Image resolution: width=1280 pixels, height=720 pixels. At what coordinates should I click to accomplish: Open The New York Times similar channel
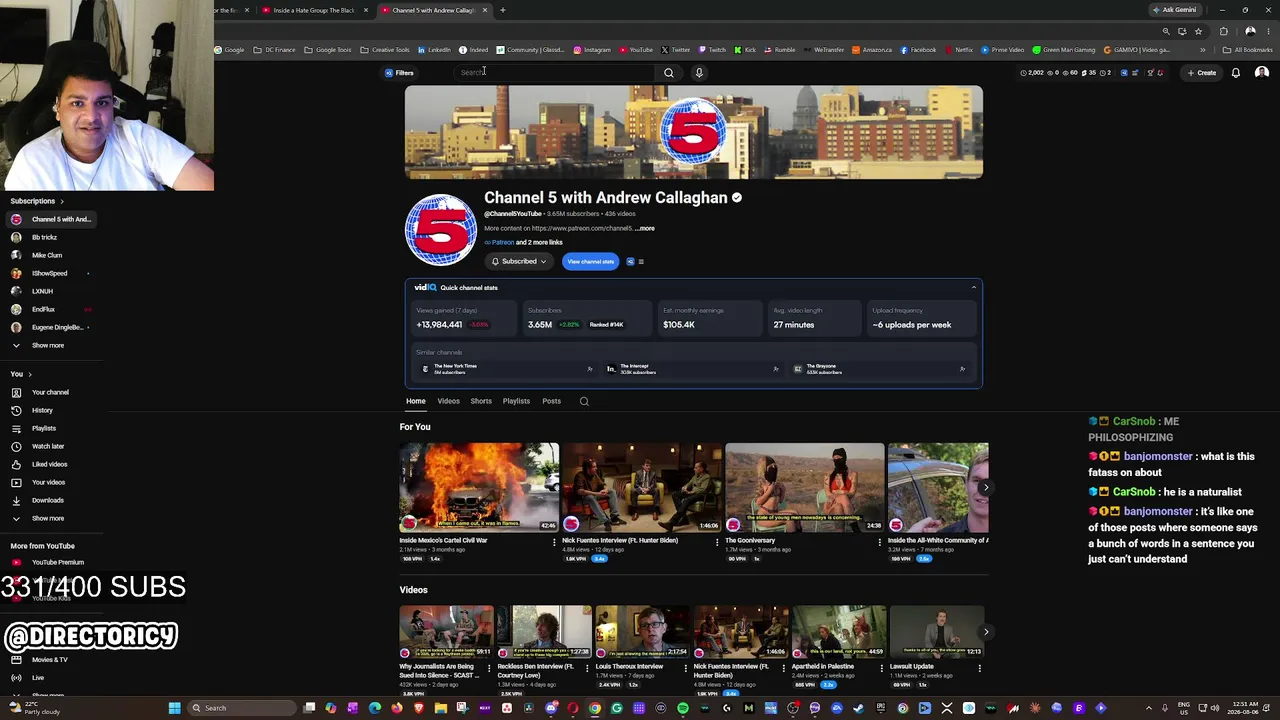pyautogui.click(x=455, y=368)
